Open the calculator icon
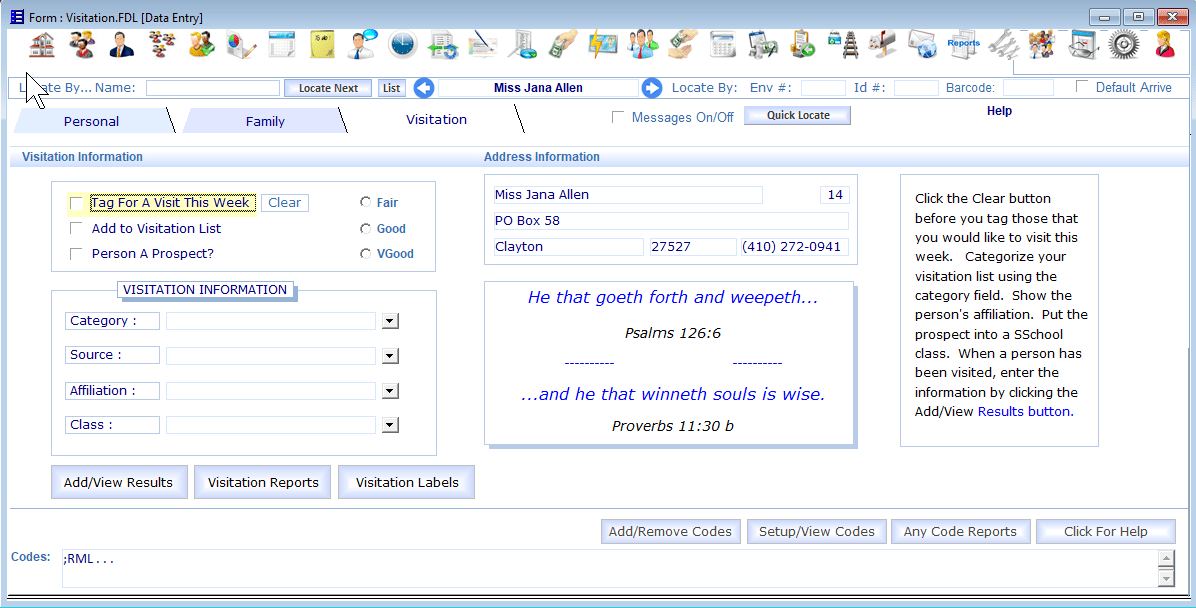 click(722, 45)
